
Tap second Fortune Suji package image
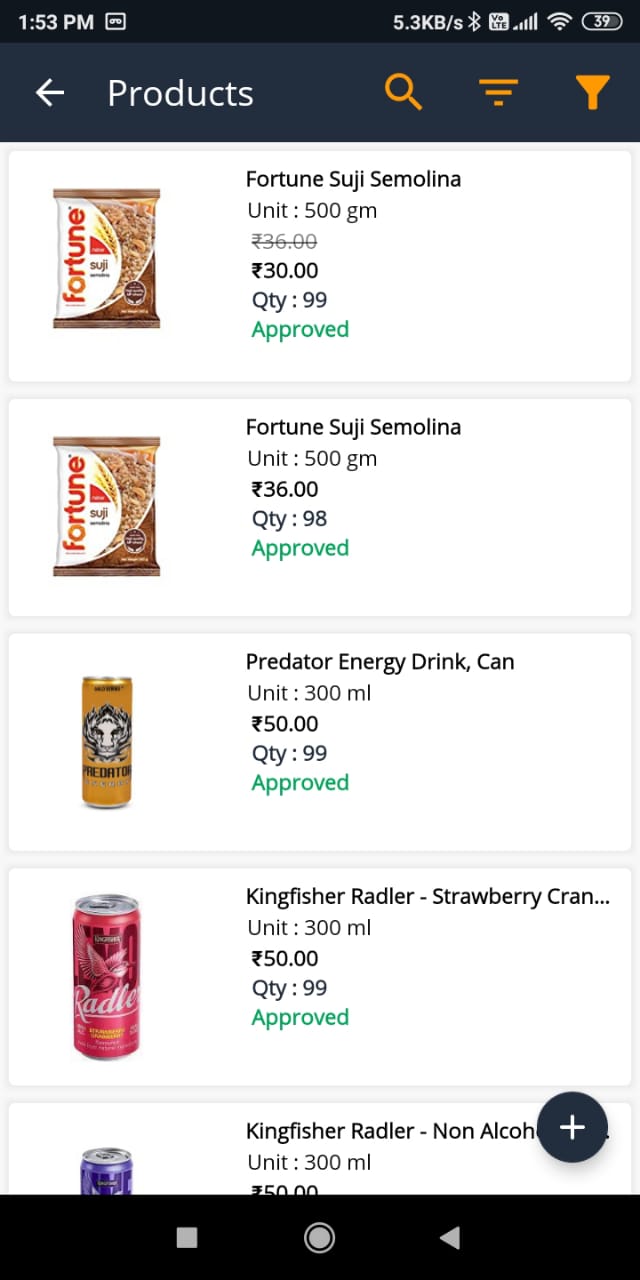[x=107, y=506]
